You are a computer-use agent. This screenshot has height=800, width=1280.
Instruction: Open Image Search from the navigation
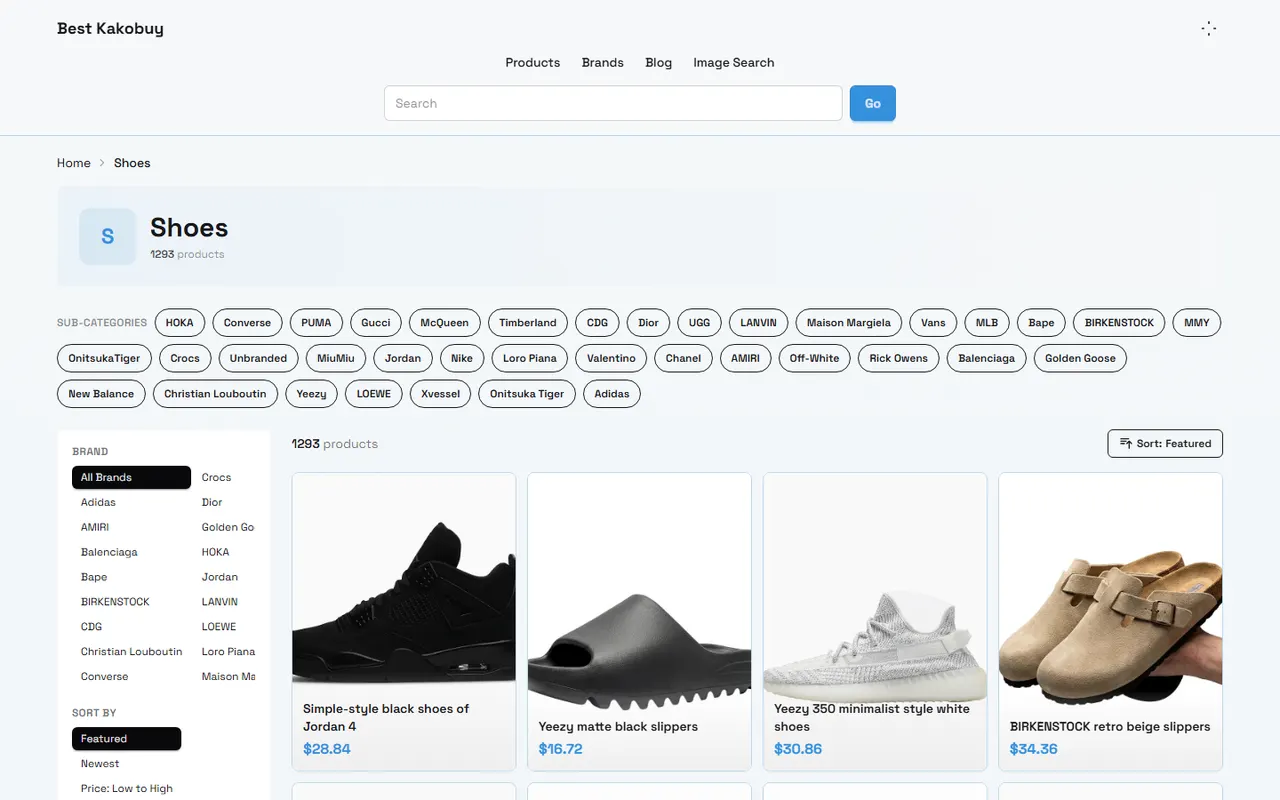734,62
